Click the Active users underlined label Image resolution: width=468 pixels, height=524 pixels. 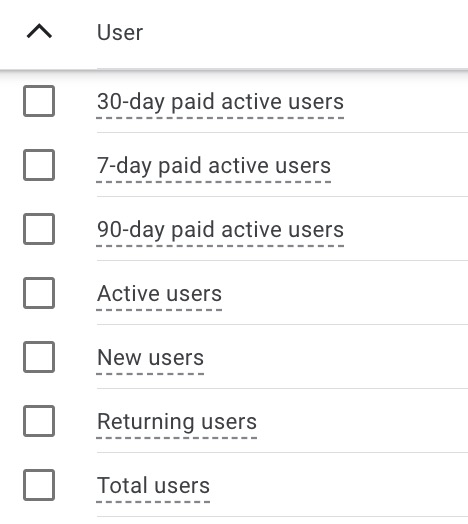click(x=159, y=293)
